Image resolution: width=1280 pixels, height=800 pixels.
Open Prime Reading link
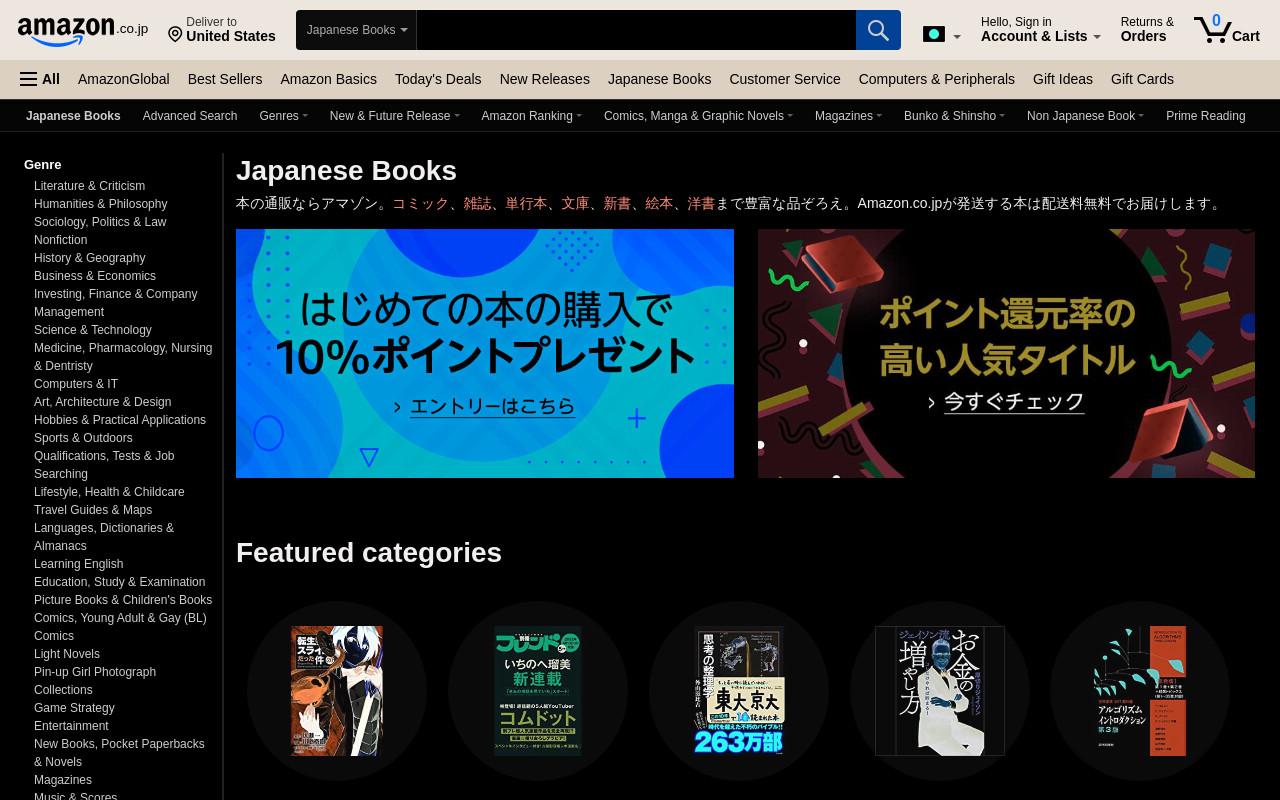click(x=1205, y=116)
